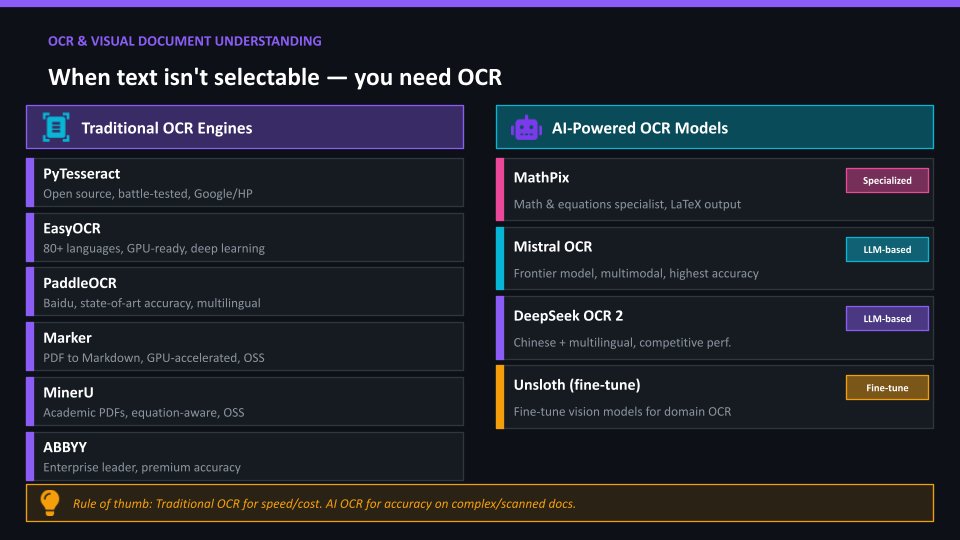Screen dimensions: 960x540
Task: Click 'Chinese + multilingual, competitive perf.' text
Action: pyautogui.click(x=622, y=343)
